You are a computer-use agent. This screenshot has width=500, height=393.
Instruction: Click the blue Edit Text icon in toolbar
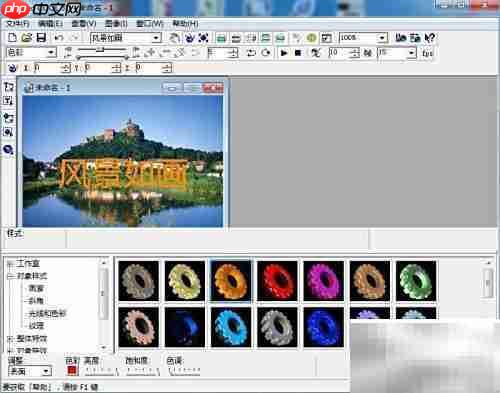[190, 38]
